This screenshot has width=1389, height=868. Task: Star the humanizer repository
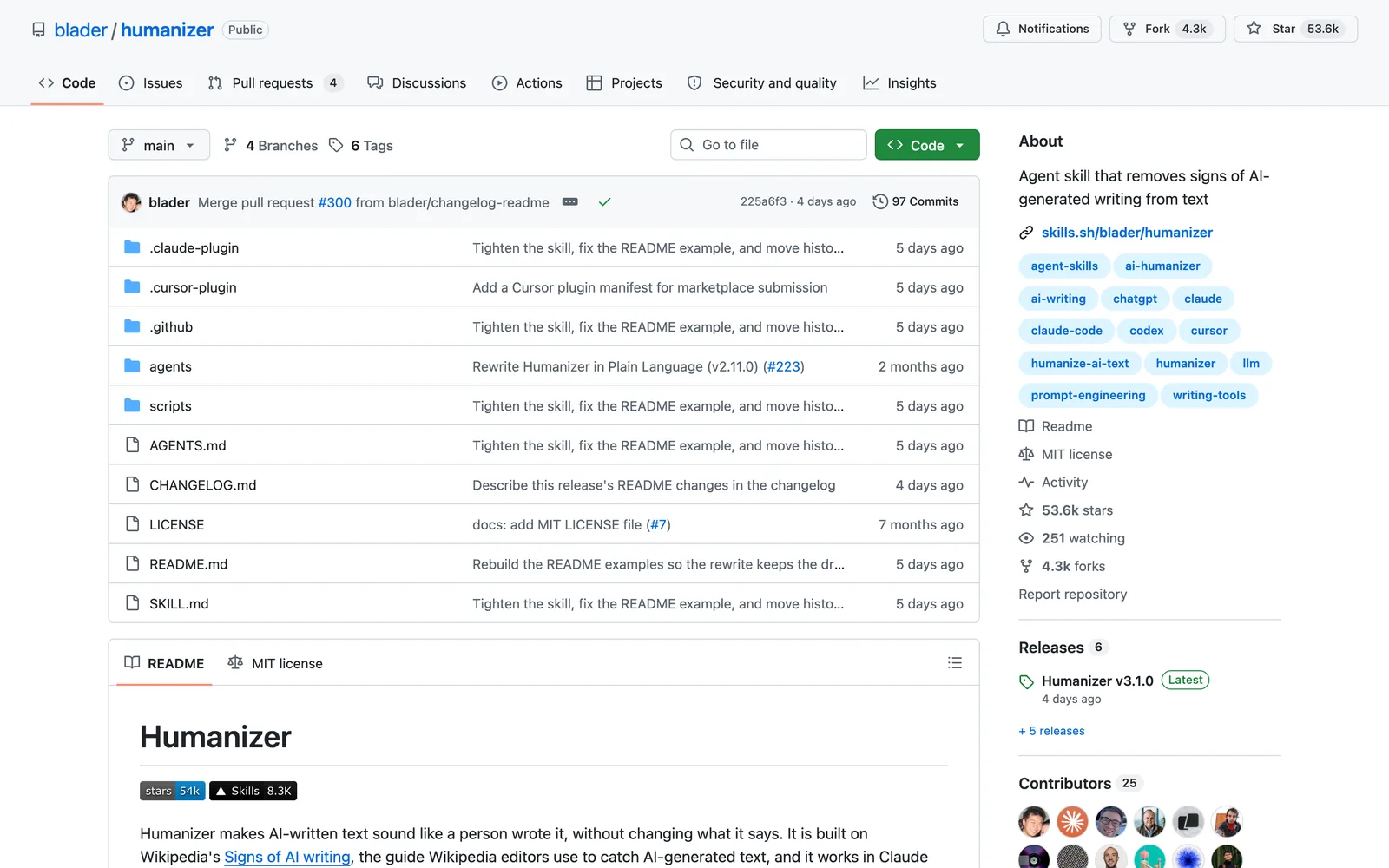click(1295, 29)
